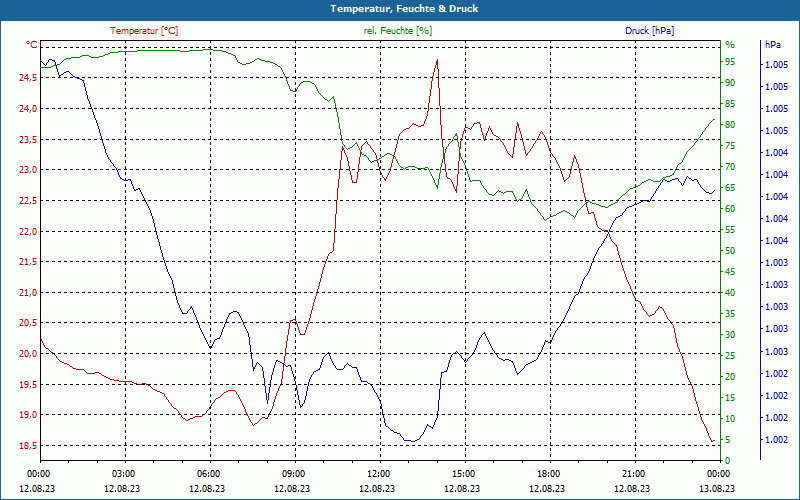Click green humidity axis value '80'
This screenshot has width=800, height=500.
pyautogui.click(x=730, y=125)
